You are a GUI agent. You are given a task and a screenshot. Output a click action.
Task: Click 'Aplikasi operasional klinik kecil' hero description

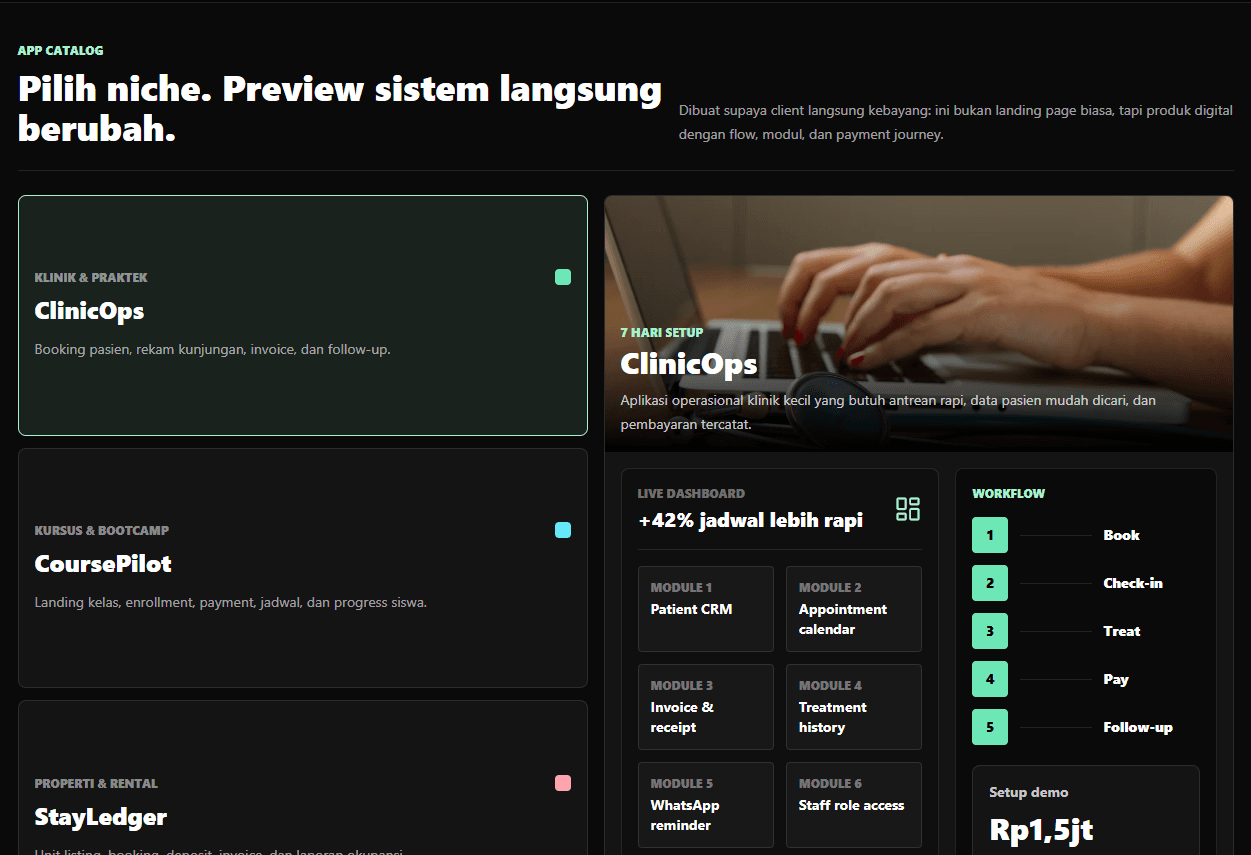pyautogui.click(x=888, y=412)
